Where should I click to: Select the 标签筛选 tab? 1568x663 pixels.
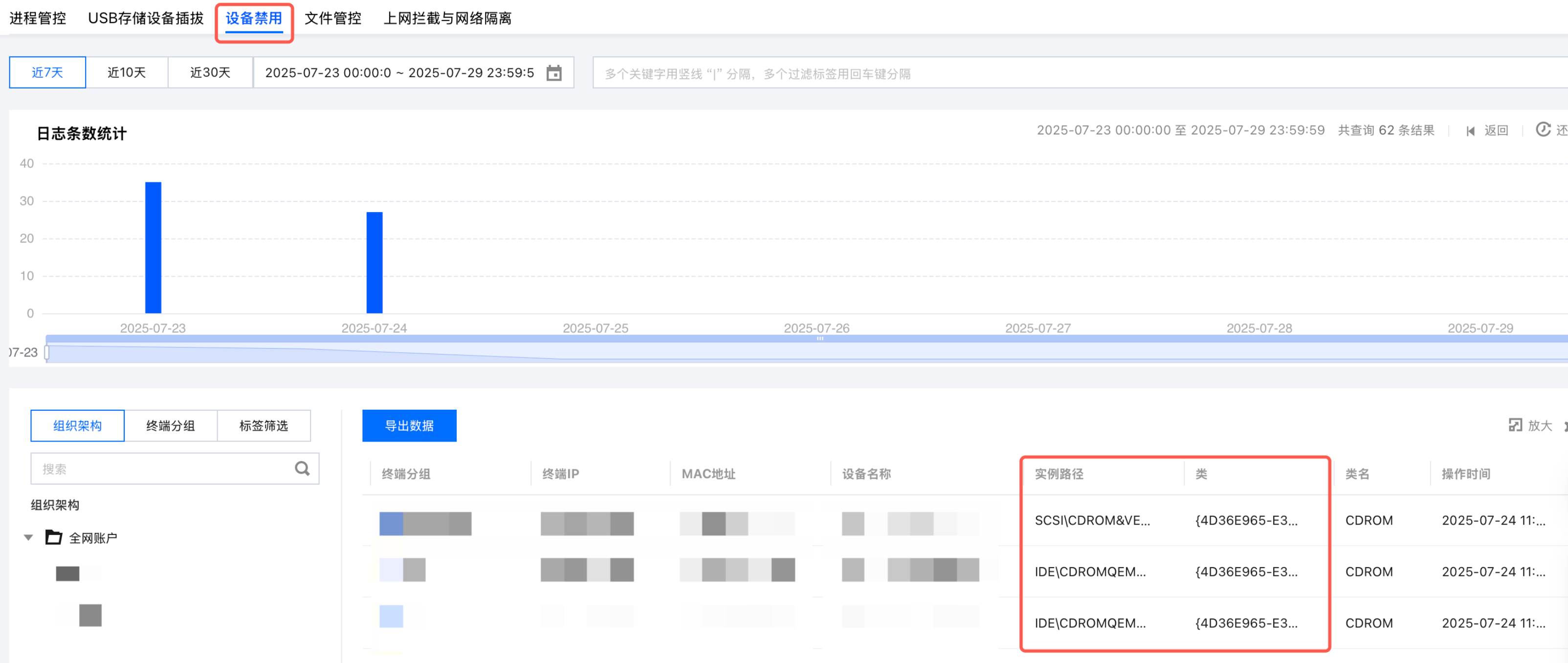[264, 425]
